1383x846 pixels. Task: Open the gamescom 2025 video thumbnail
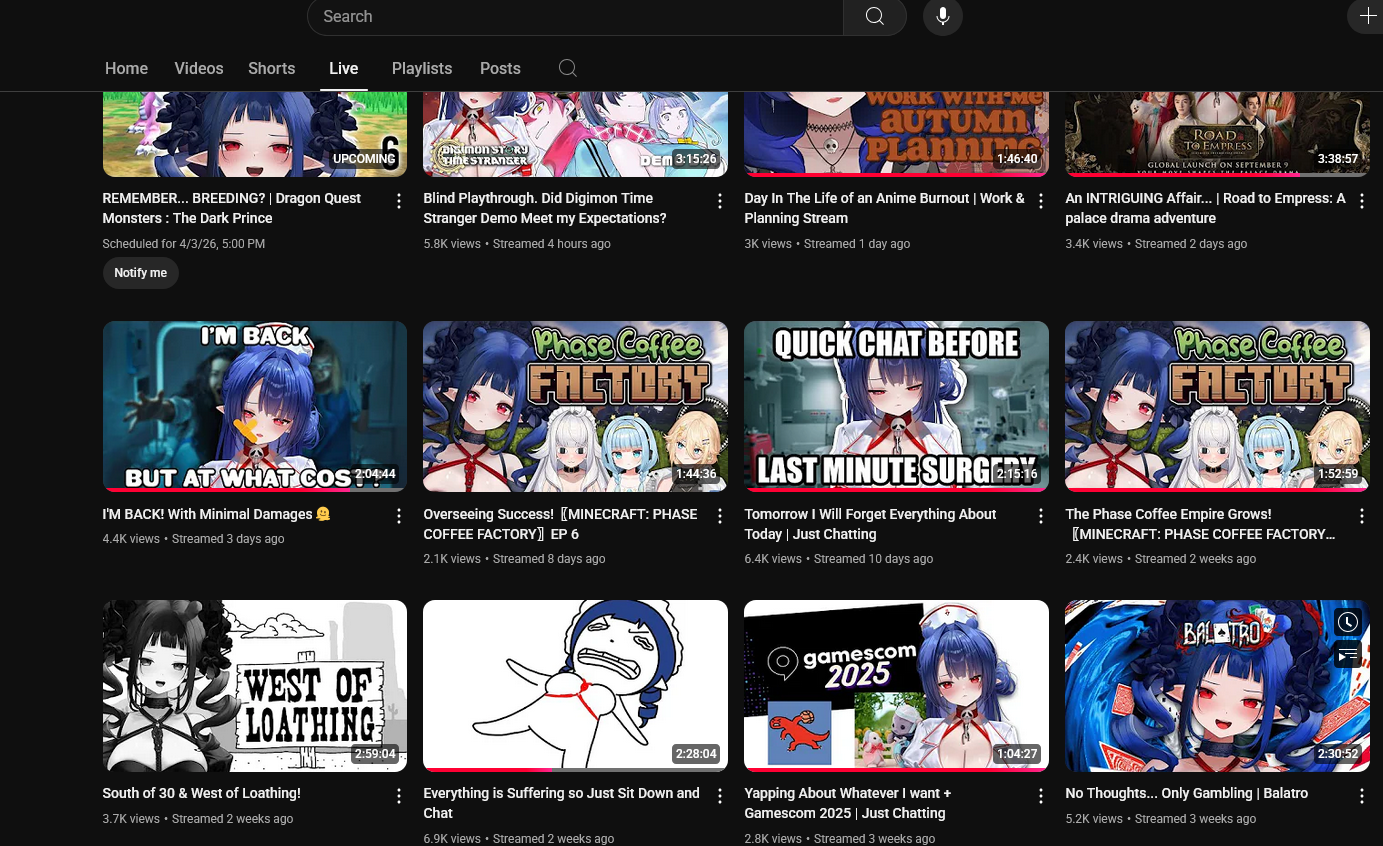(x=896, y=685)
